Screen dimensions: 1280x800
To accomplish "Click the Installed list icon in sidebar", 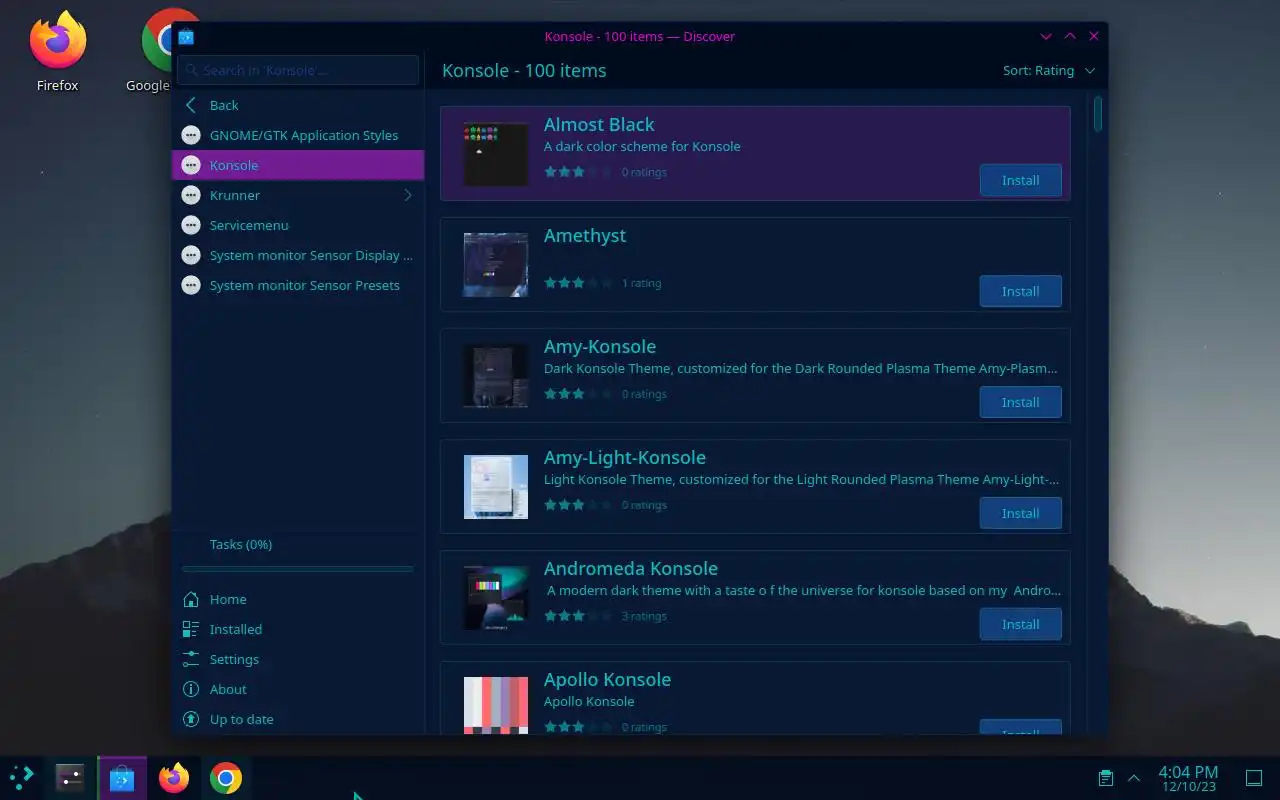I will click(x=191, y=629).
